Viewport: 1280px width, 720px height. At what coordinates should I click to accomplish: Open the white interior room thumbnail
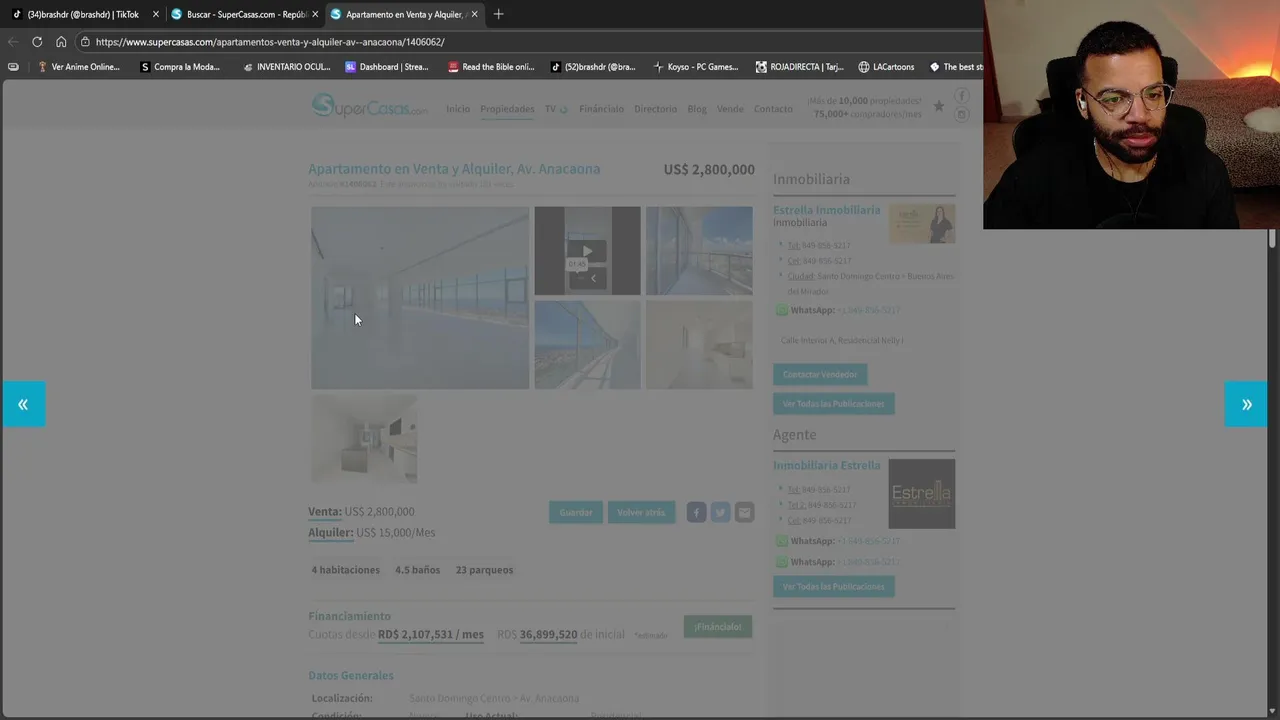point(699,344)
